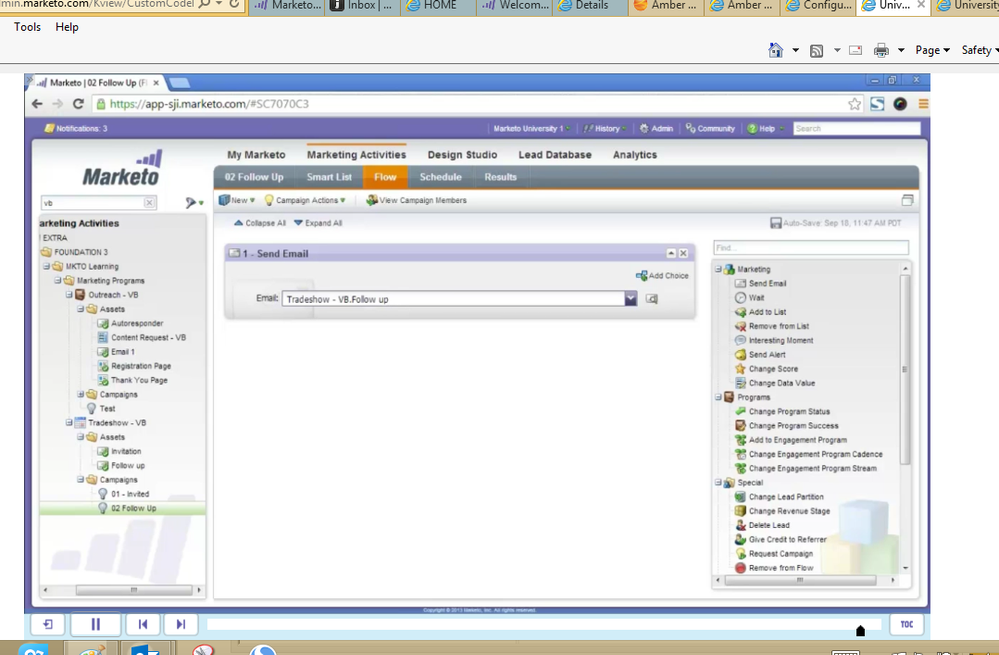Open the 02 Follow Up summary tab
Image resolution: width=999 pixels, height=655 pixels.
(x=254, y=177)
